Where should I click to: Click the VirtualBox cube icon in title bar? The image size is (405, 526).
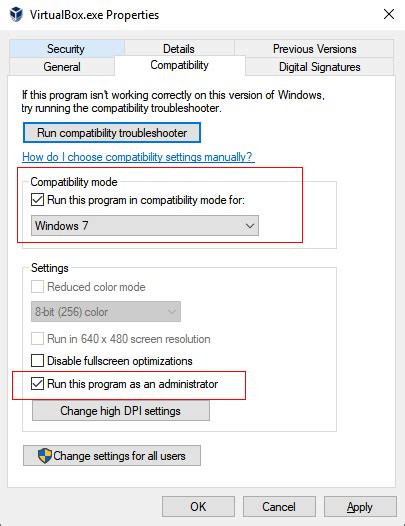[x=16, y=14]
